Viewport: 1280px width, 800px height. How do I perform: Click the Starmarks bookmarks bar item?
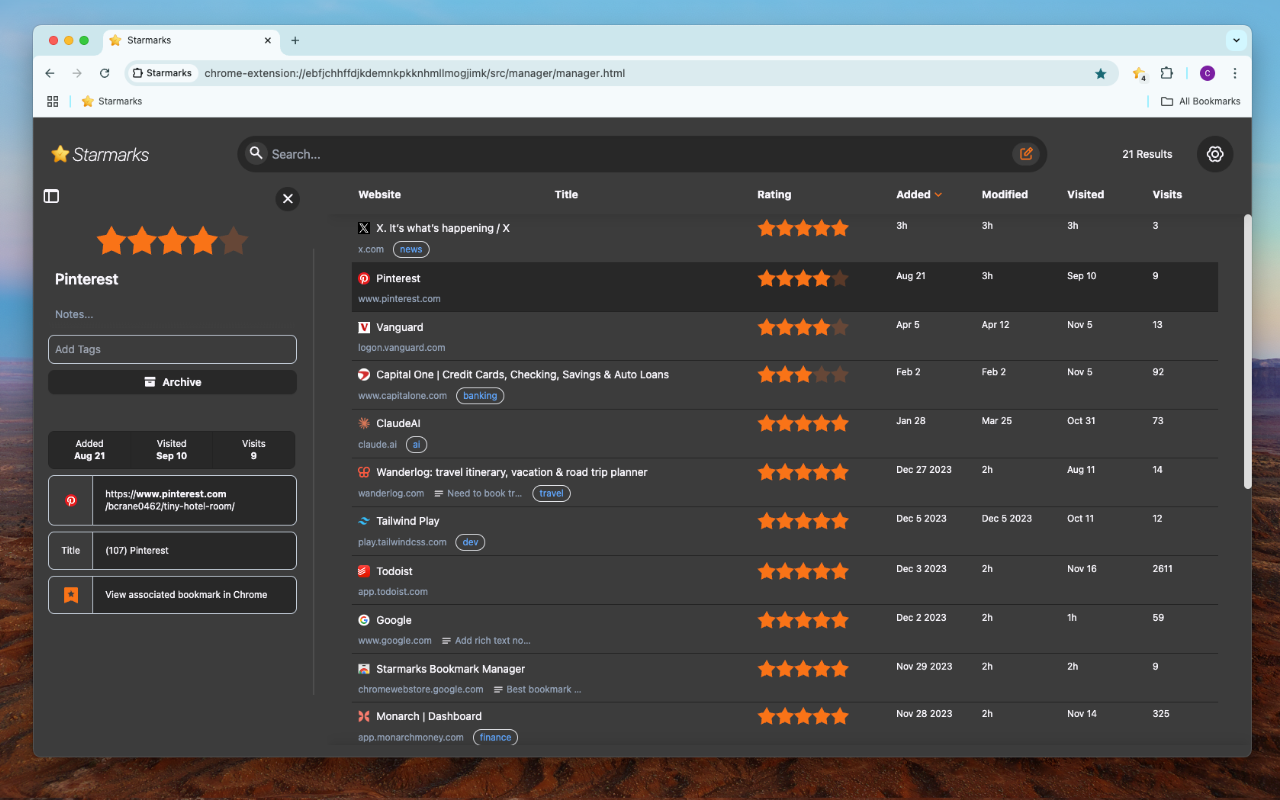click(112, 101)
